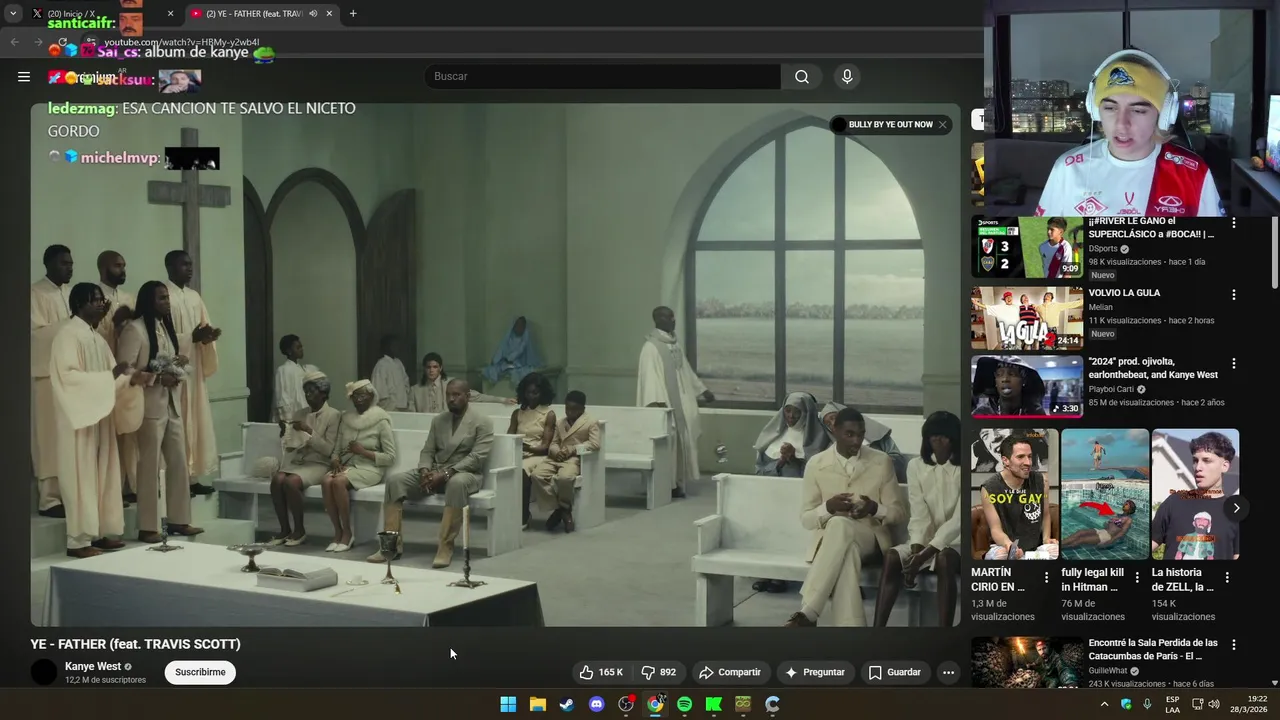Viewport: 1280px width, 720px height.
Task: Close the YE - FATHER tab
Action: [329, 13]
